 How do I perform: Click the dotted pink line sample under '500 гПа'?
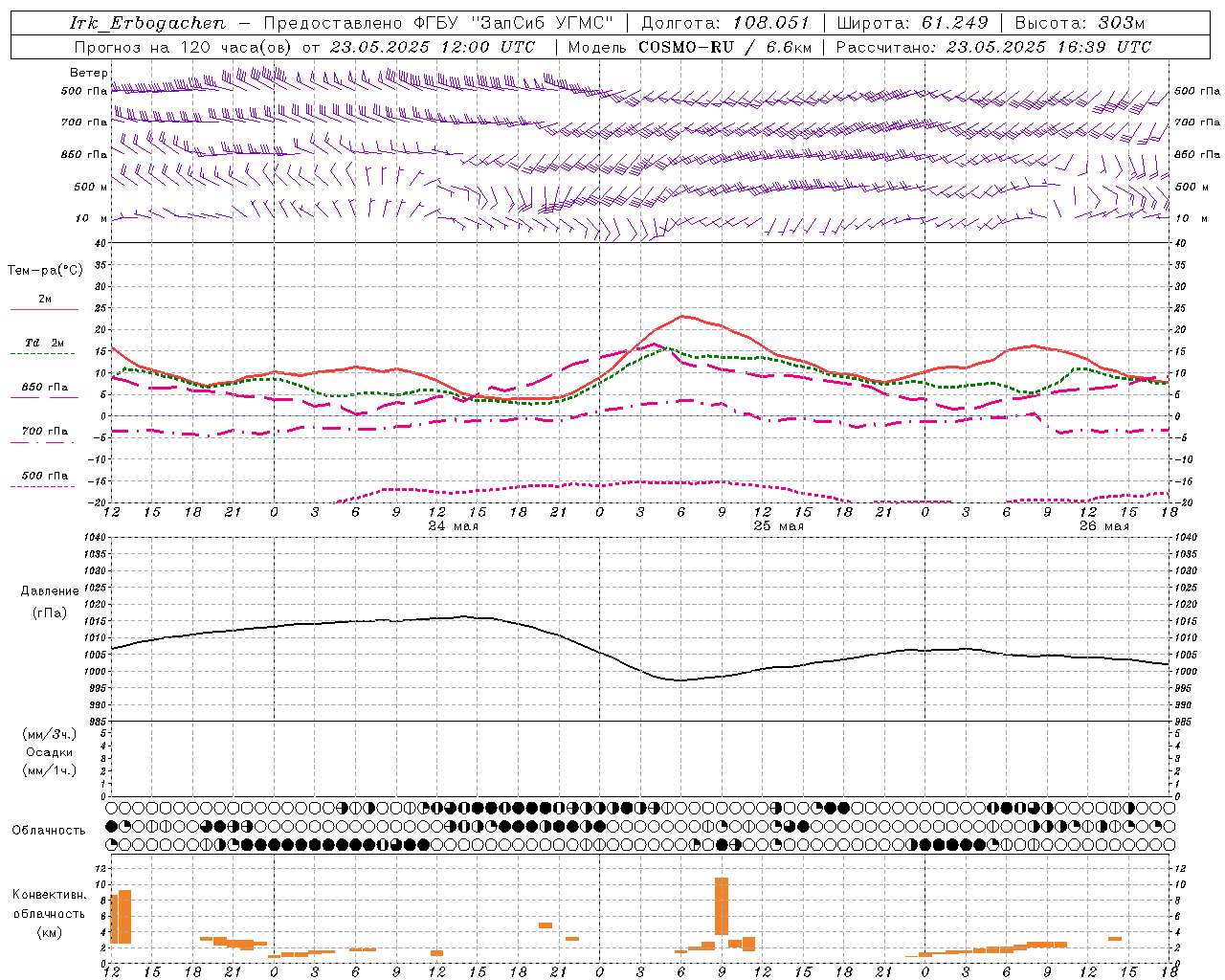coord(44,487)
